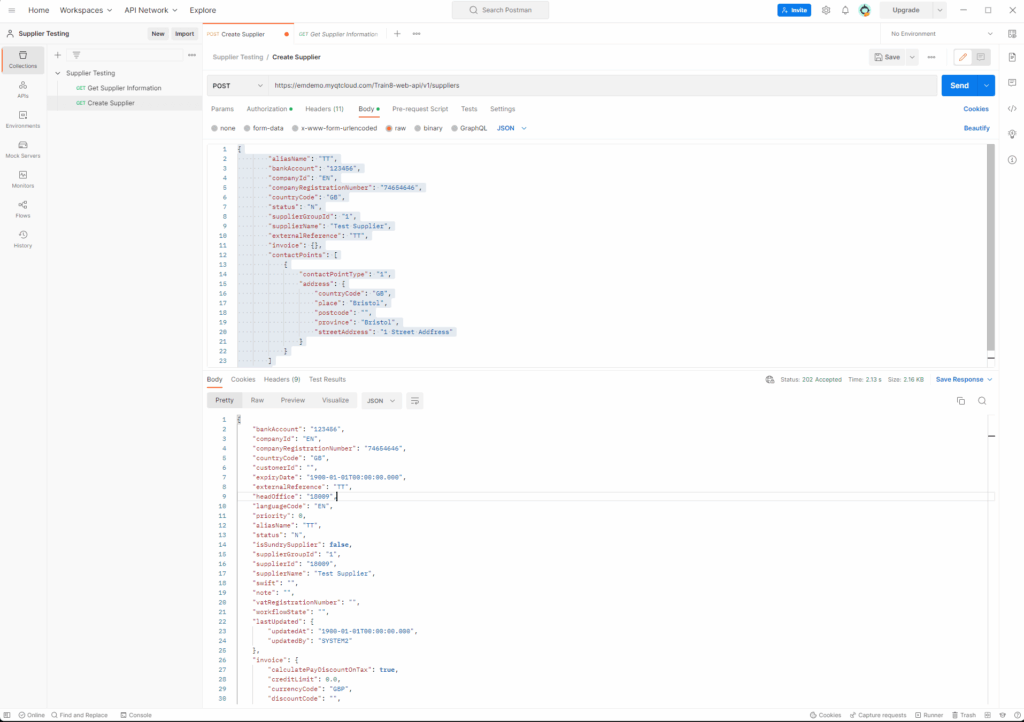Click the notifications bell icon
The image size is (1024, 722).
coord(845,10)
